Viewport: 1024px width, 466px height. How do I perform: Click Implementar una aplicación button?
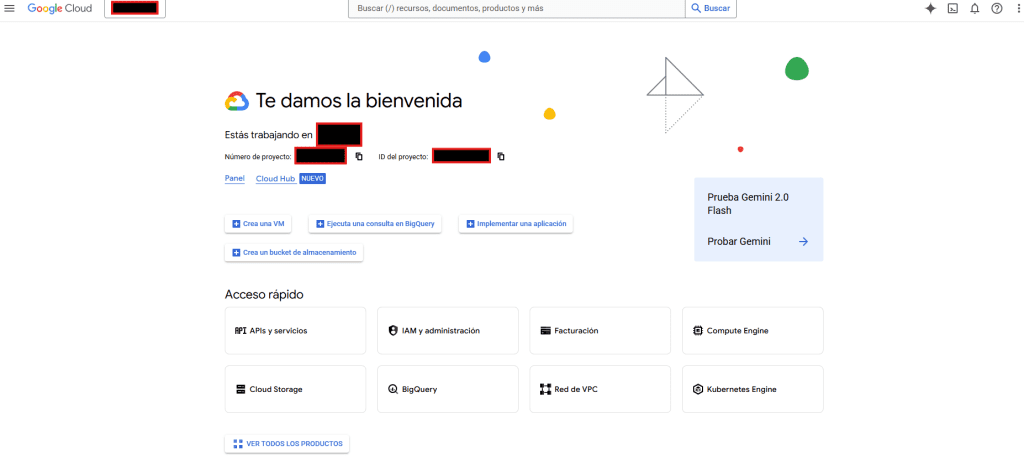516,224
